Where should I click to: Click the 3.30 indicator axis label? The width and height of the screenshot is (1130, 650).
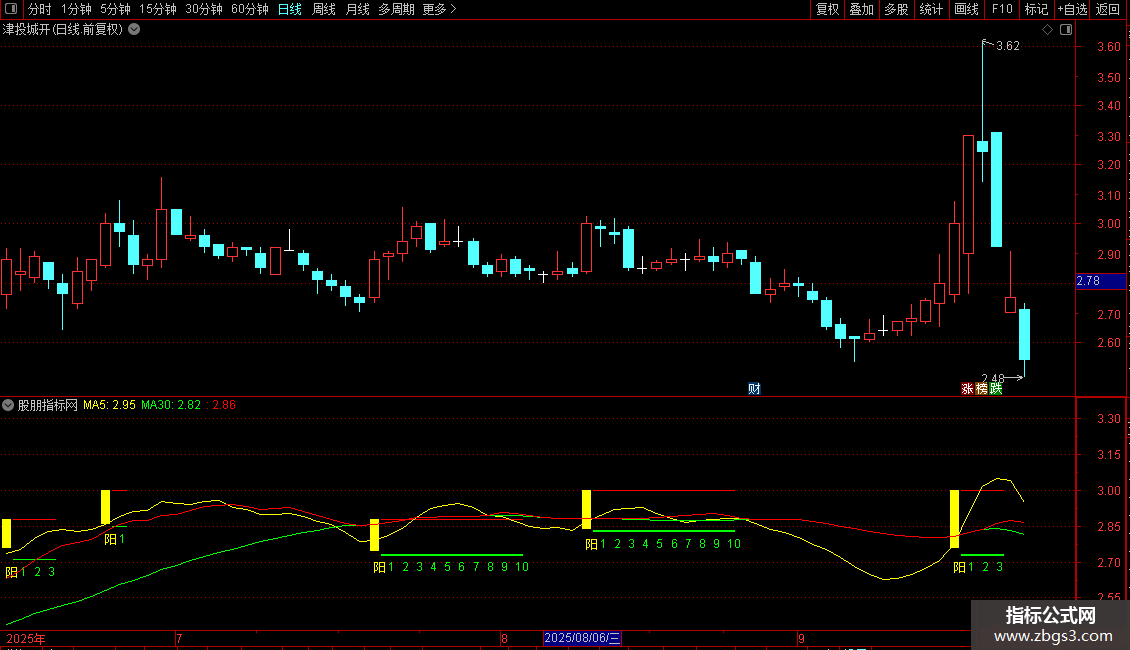coord(1108,419)
